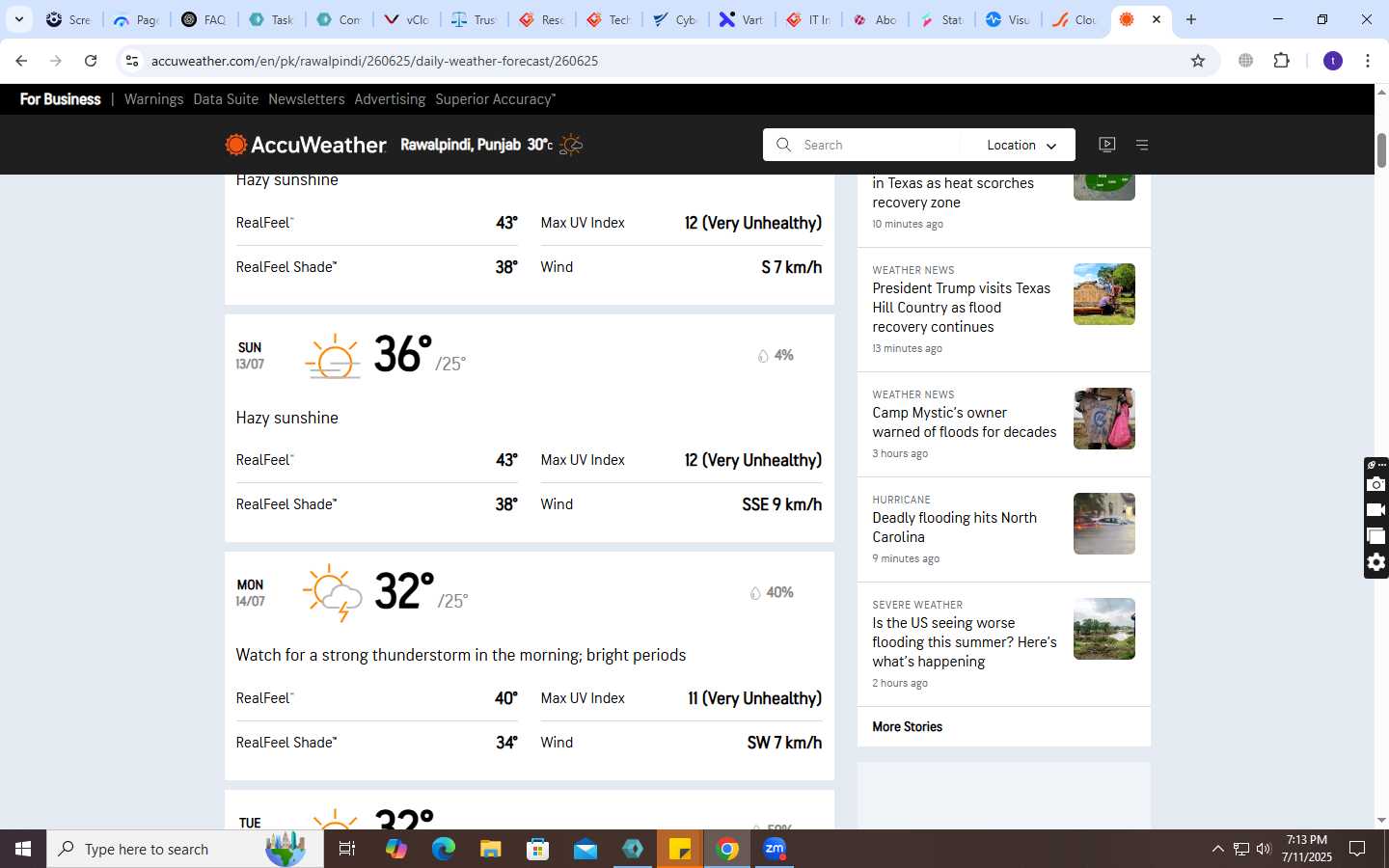Click the current weather icon beside 30°c
The image size is (1389, 868).
[571, 145]
